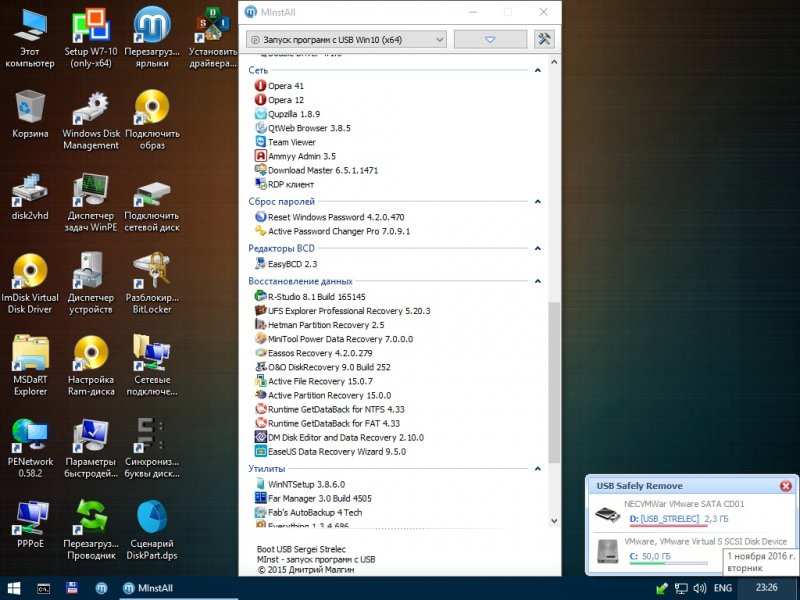Collapse the Восстановление данных section
This screenshot has width=800, height=600.
tap(538, 281)
